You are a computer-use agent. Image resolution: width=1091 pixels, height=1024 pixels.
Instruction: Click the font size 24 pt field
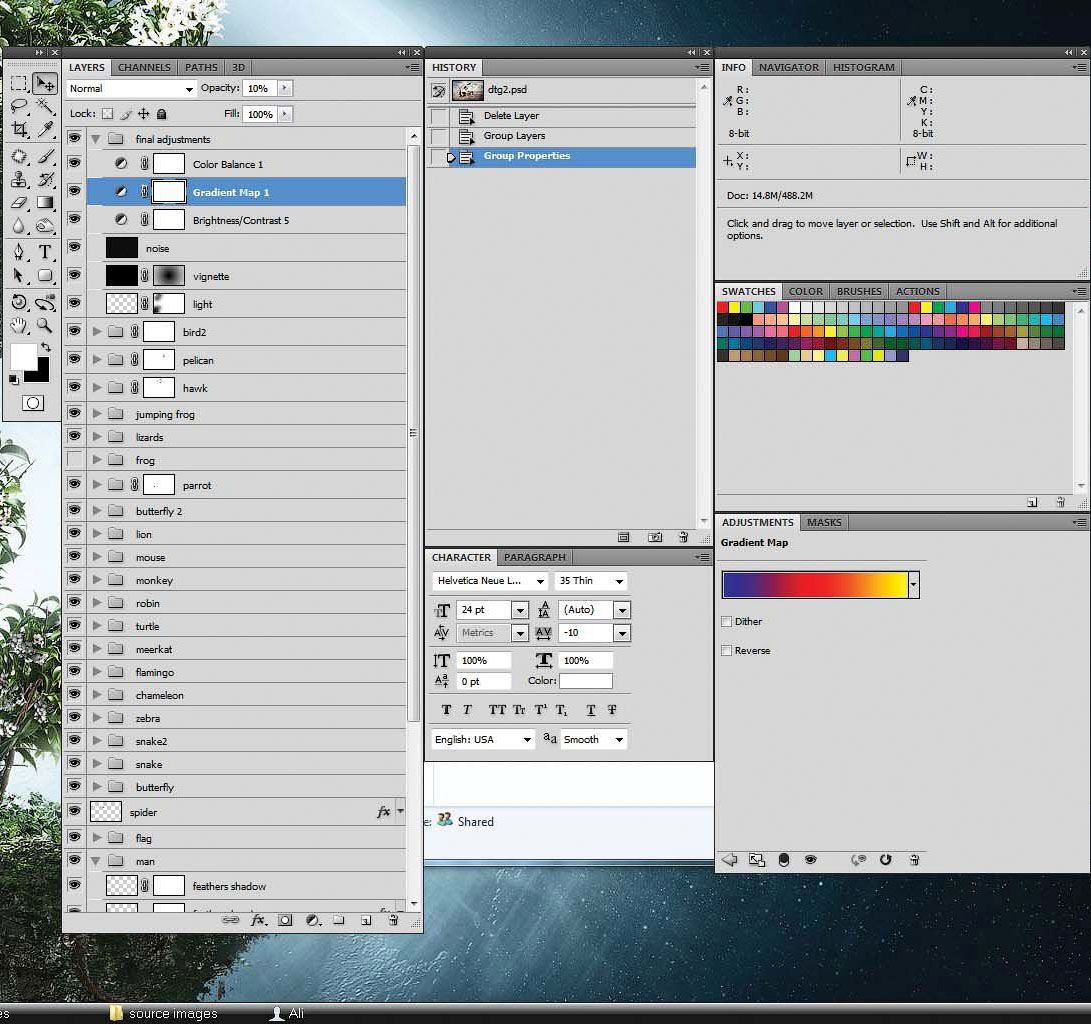click(484, 610)
